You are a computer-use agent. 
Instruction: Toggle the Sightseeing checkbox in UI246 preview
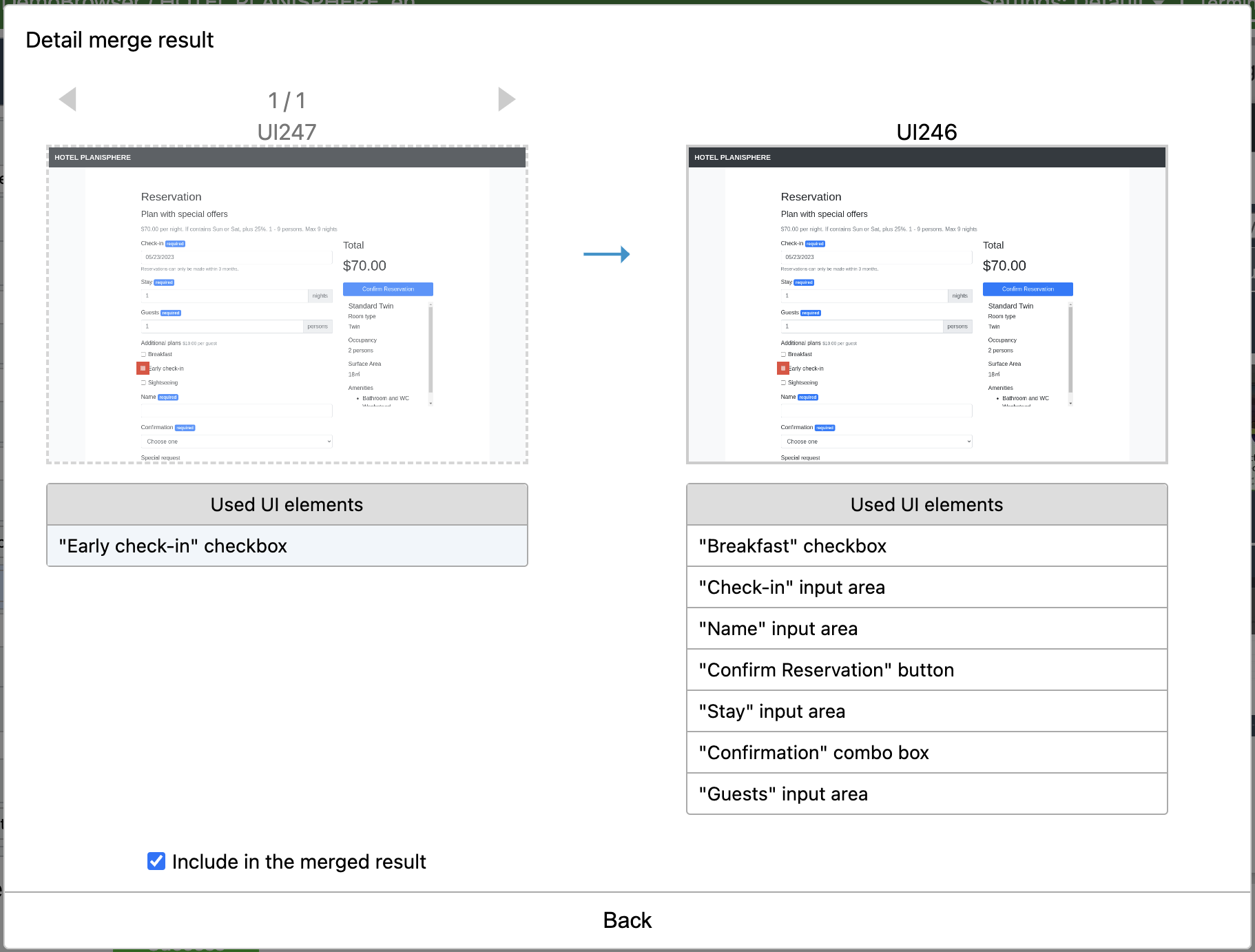783,382
